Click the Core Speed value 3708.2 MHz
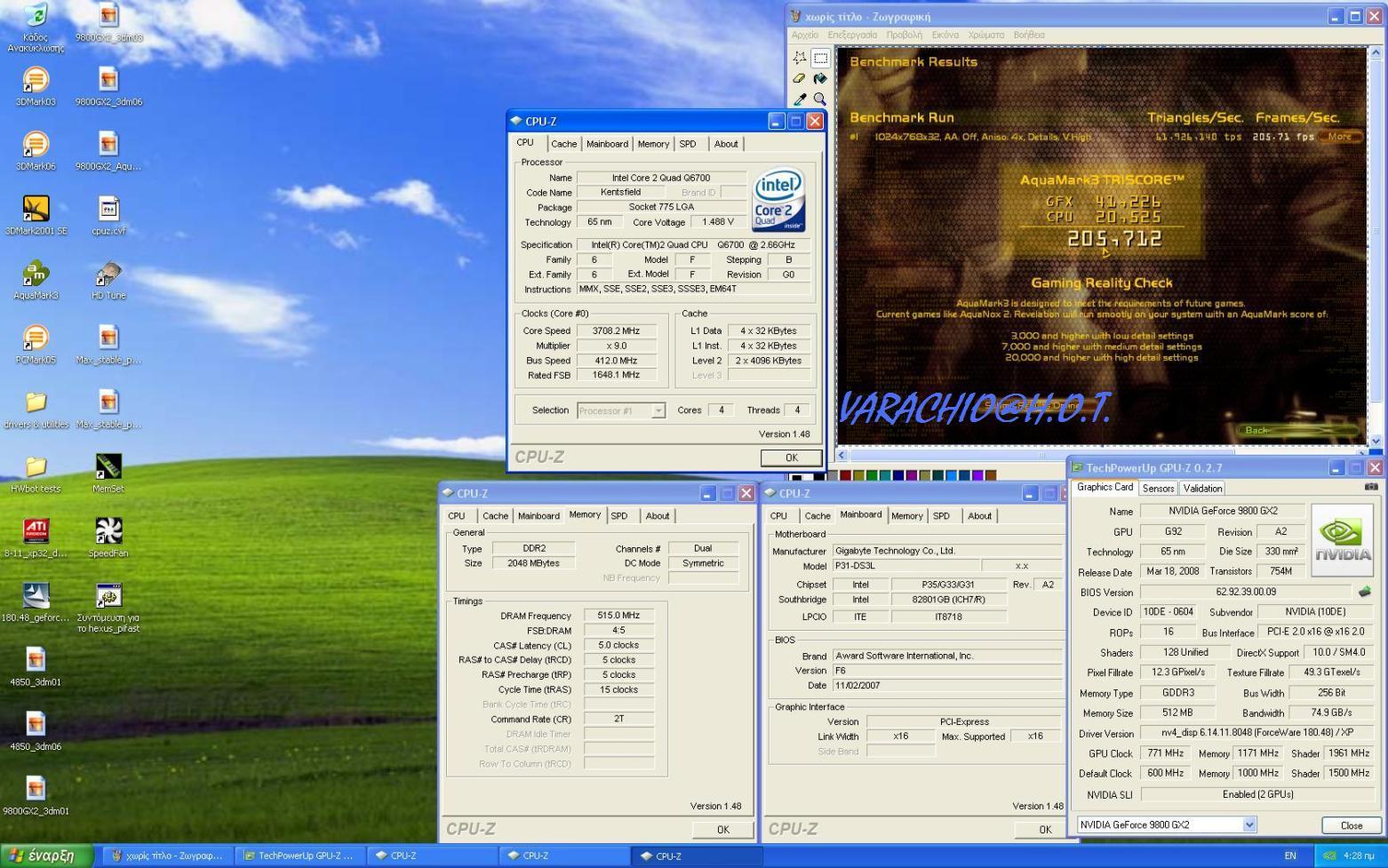 [x=616, y=330]
